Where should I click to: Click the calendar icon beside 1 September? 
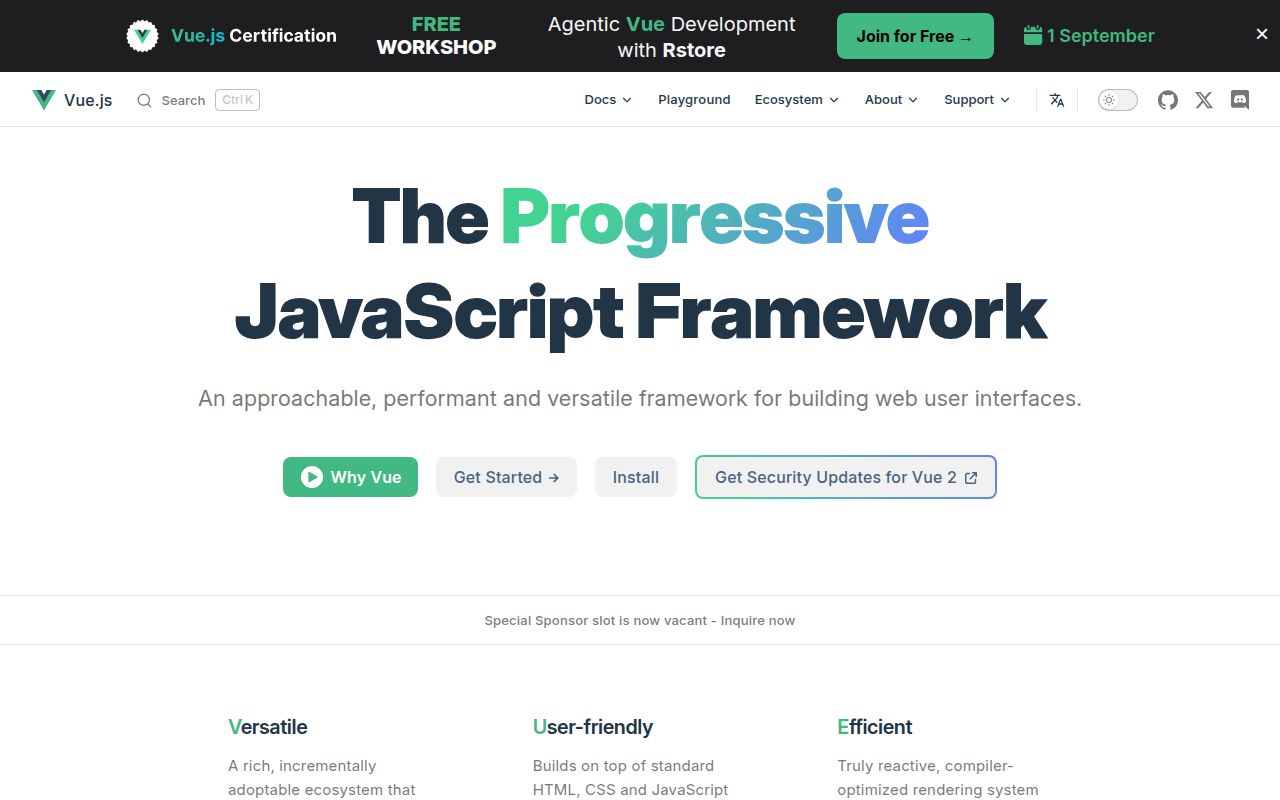coord(1033,36)
